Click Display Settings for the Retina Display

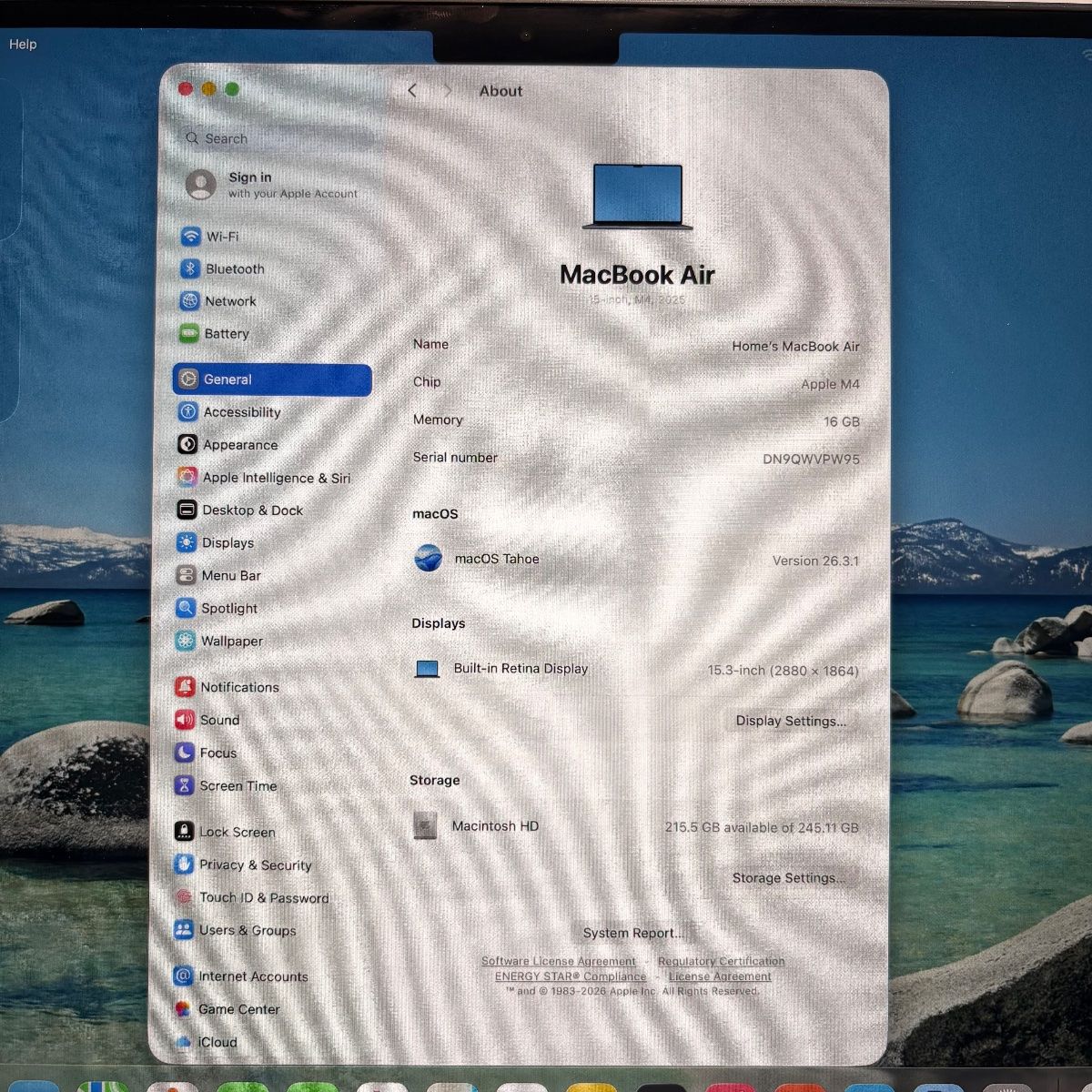789,721
